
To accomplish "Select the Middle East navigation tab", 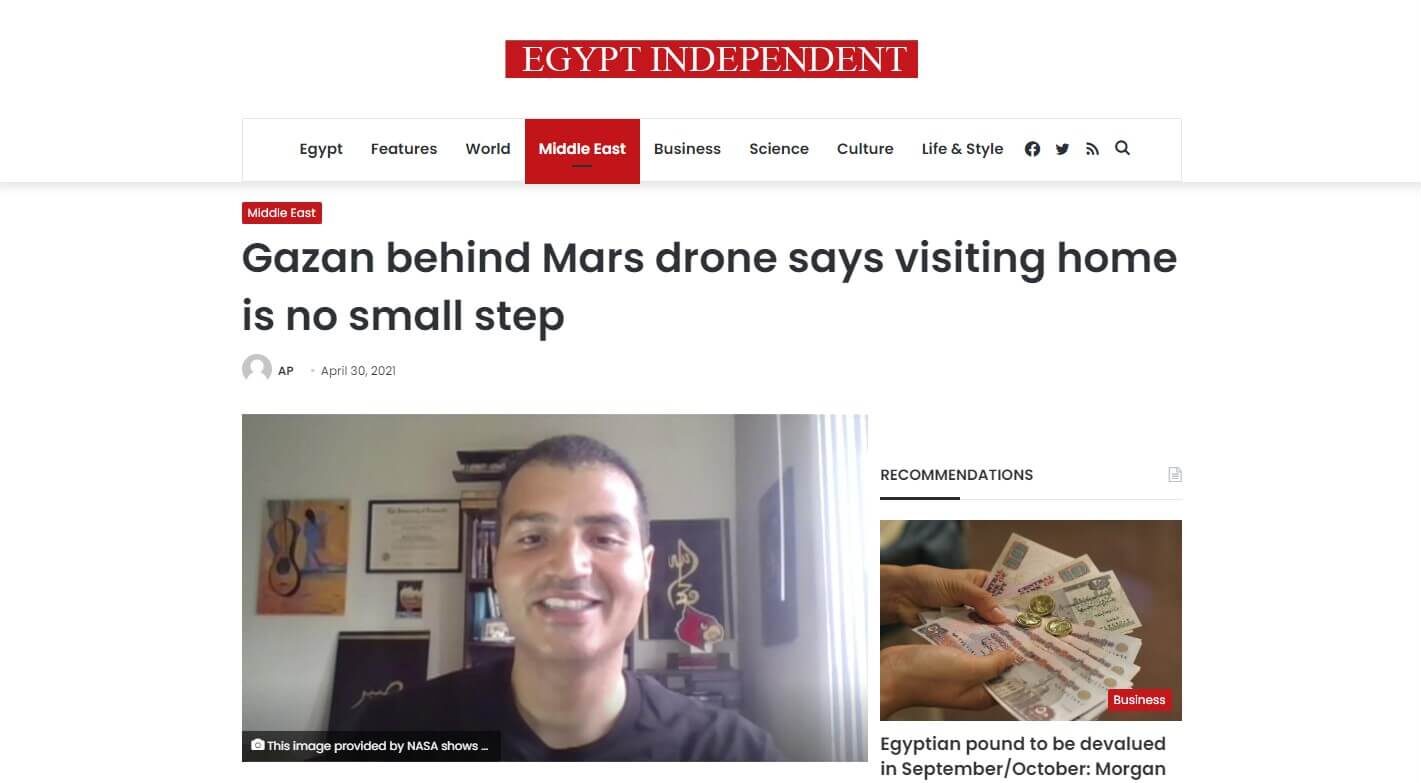I will coord(582,151).
